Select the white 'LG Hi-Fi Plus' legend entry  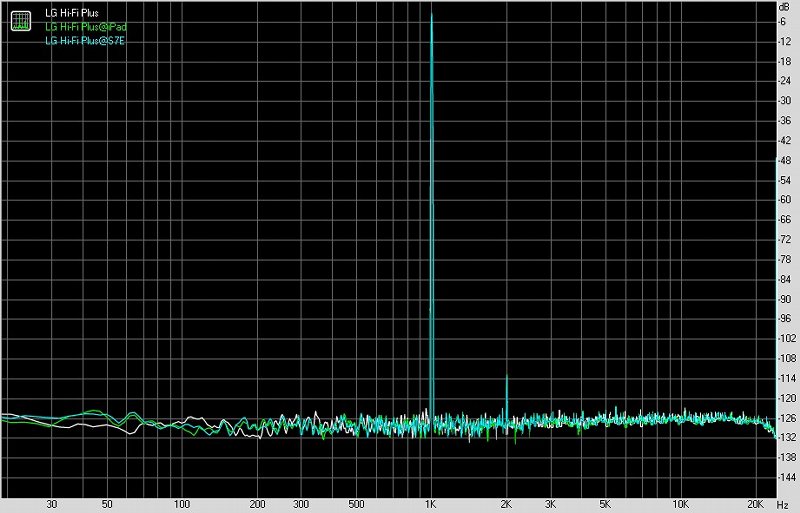(72, 13)
